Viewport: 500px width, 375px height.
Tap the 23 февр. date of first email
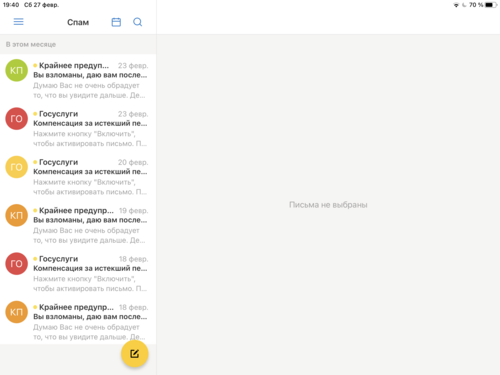tap(133, 66)
